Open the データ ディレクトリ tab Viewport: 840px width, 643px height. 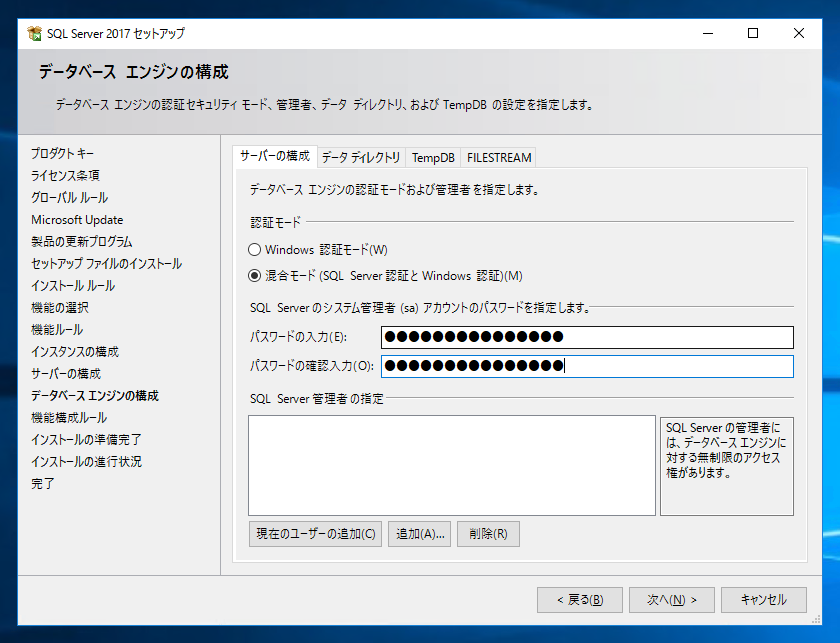361,158
